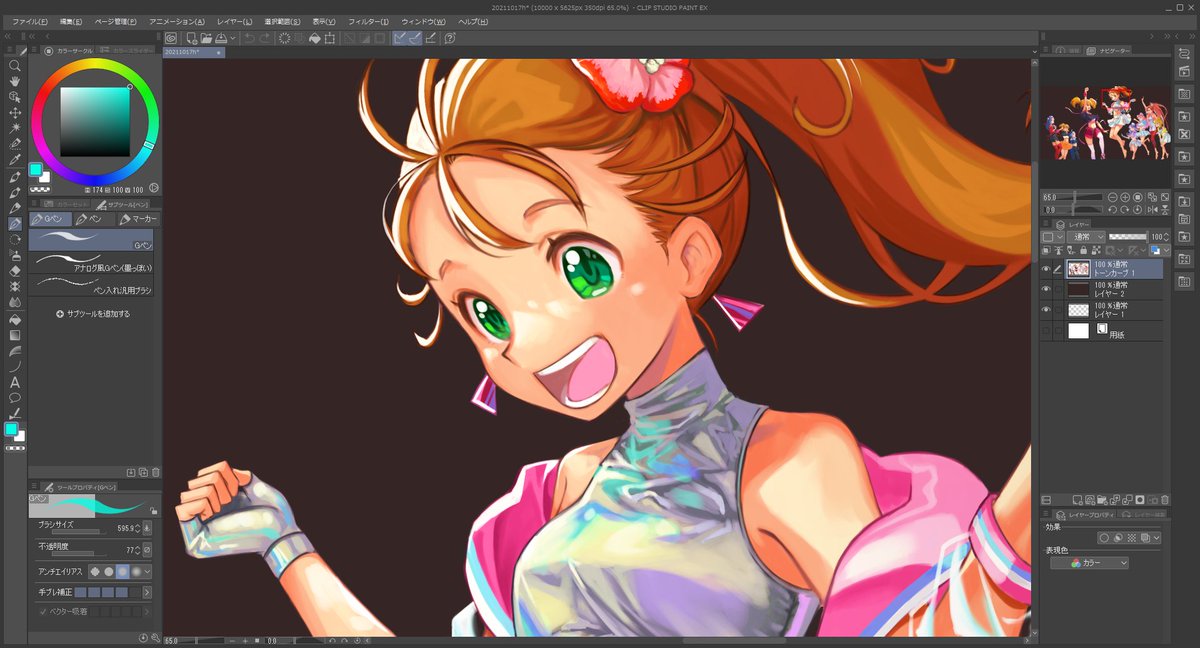Select the Move layer tool
Screen dimensions: 1200x648
tap(15, 113)
